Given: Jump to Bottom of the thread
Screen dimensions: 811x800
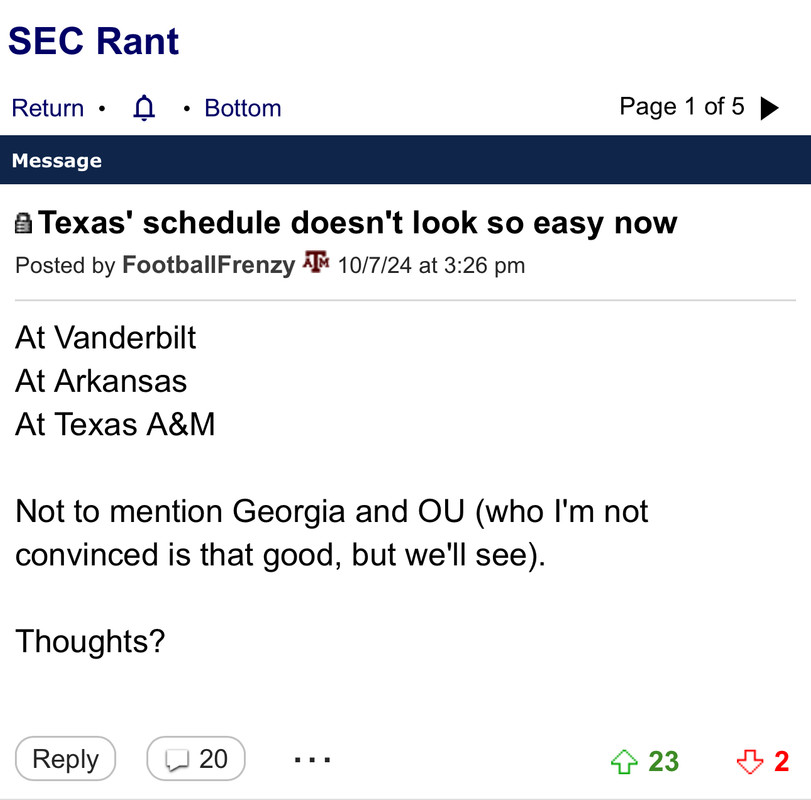Looking at the screenshot, I should pyautogui.click(x=242, y=108).
